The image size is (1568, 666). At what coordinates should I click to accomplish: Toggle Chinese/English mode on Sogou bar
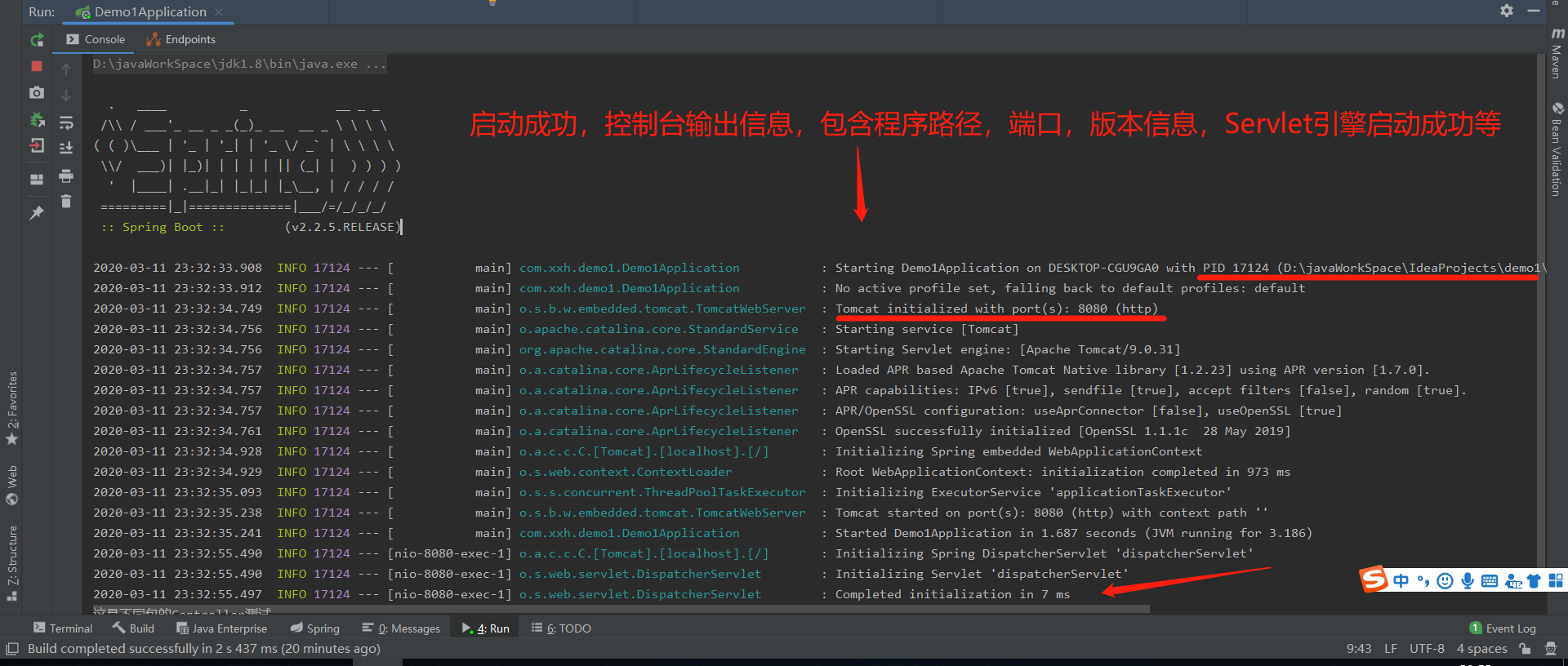[x=1401, y=581]
